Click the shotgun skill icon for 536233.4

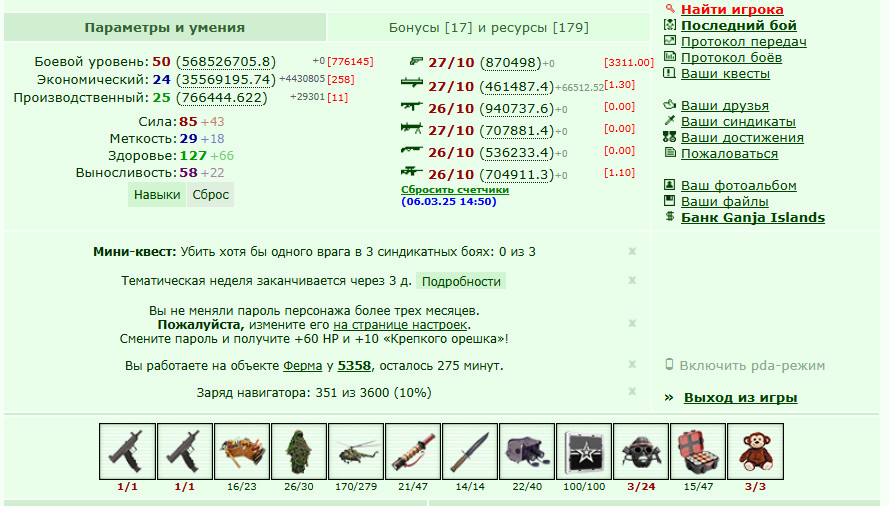412,150
